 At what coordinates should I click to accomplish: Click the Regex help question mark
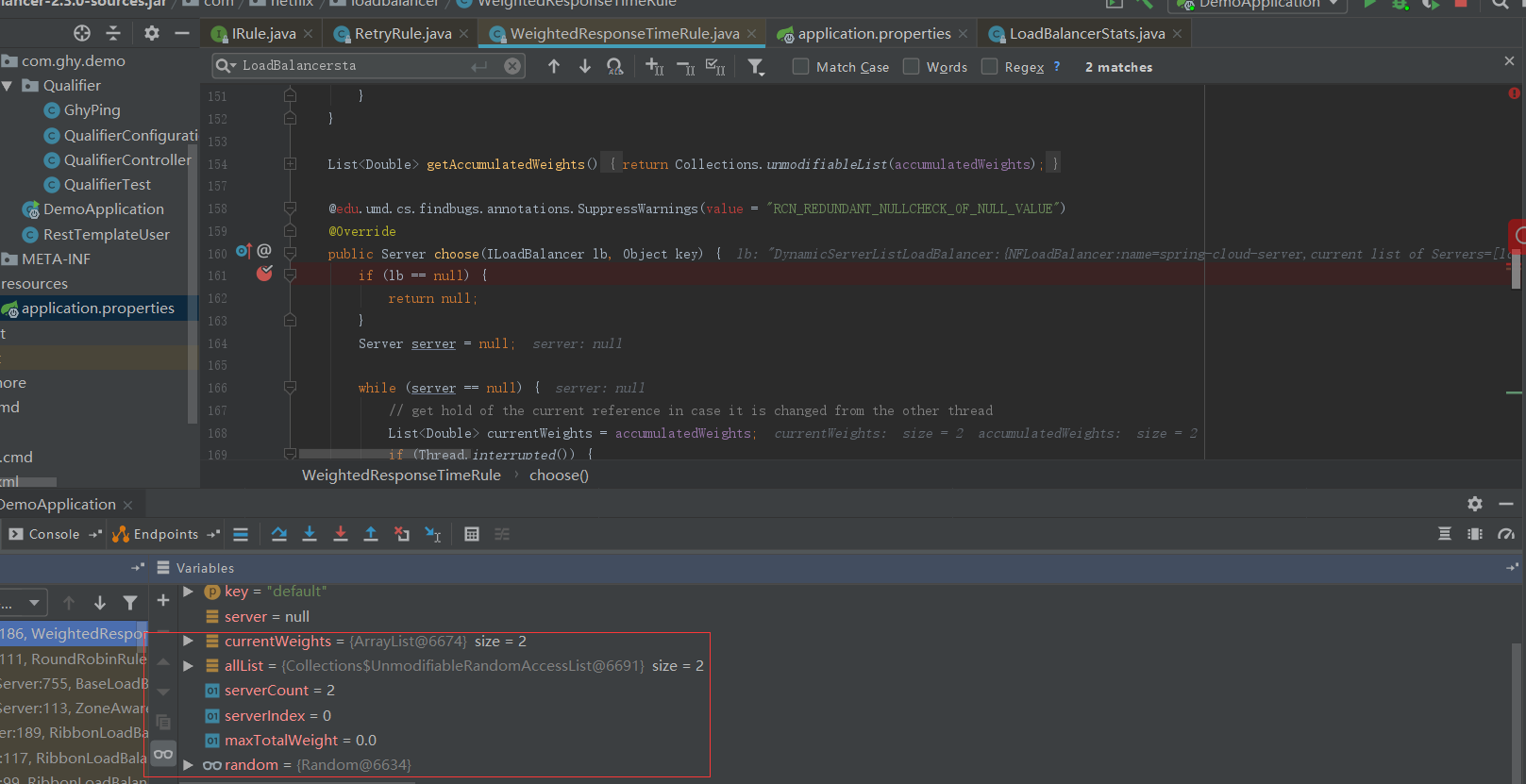[x=1057, y=67]
